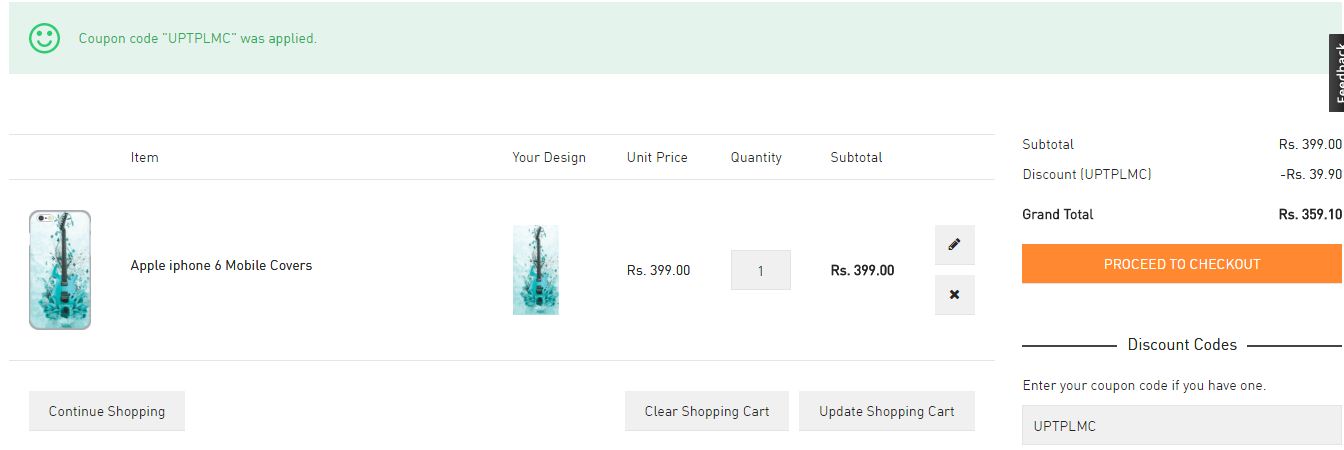Click the Unit Price column header
This screenshot has height=450, width=1344.
click(657, 157)
